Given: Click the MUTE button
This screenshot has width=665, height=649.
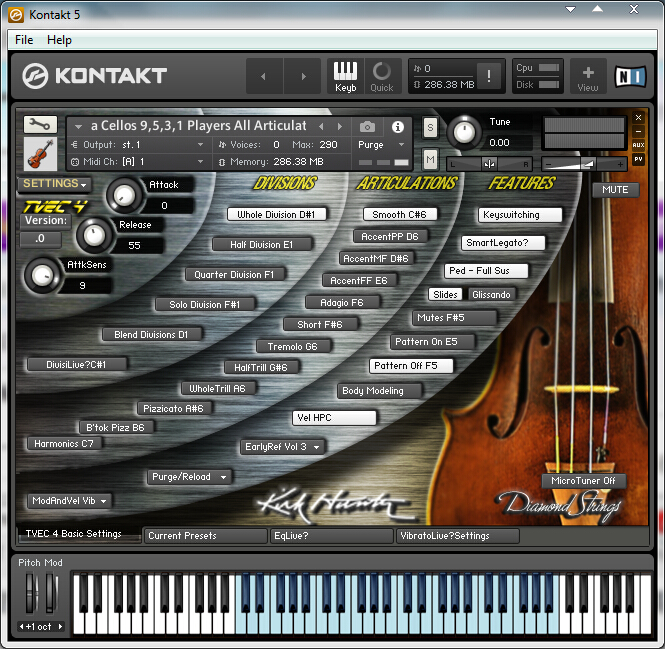Looking at the screenshot, I should click(x=615, y=190).
